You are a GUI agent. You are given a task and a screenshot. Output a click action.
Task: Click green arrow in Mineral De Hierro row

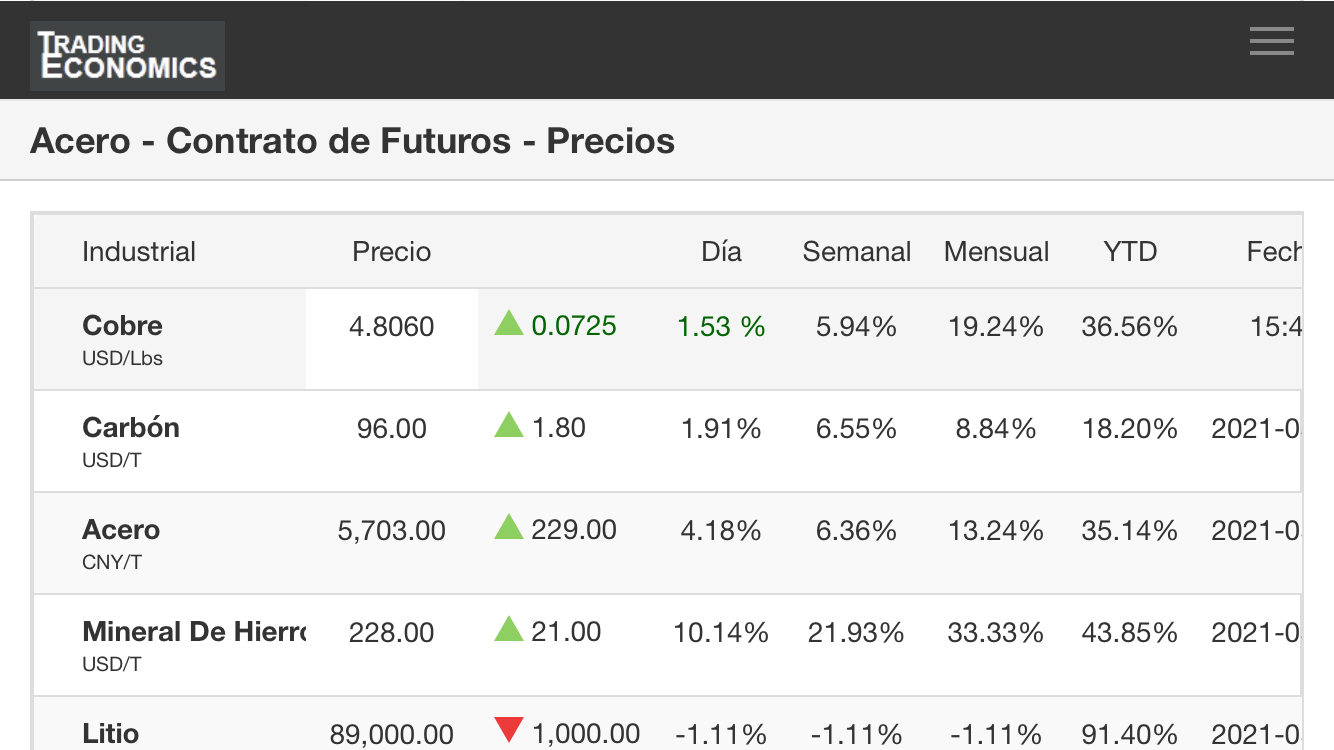pyautogui.click(x=509, y=629)
